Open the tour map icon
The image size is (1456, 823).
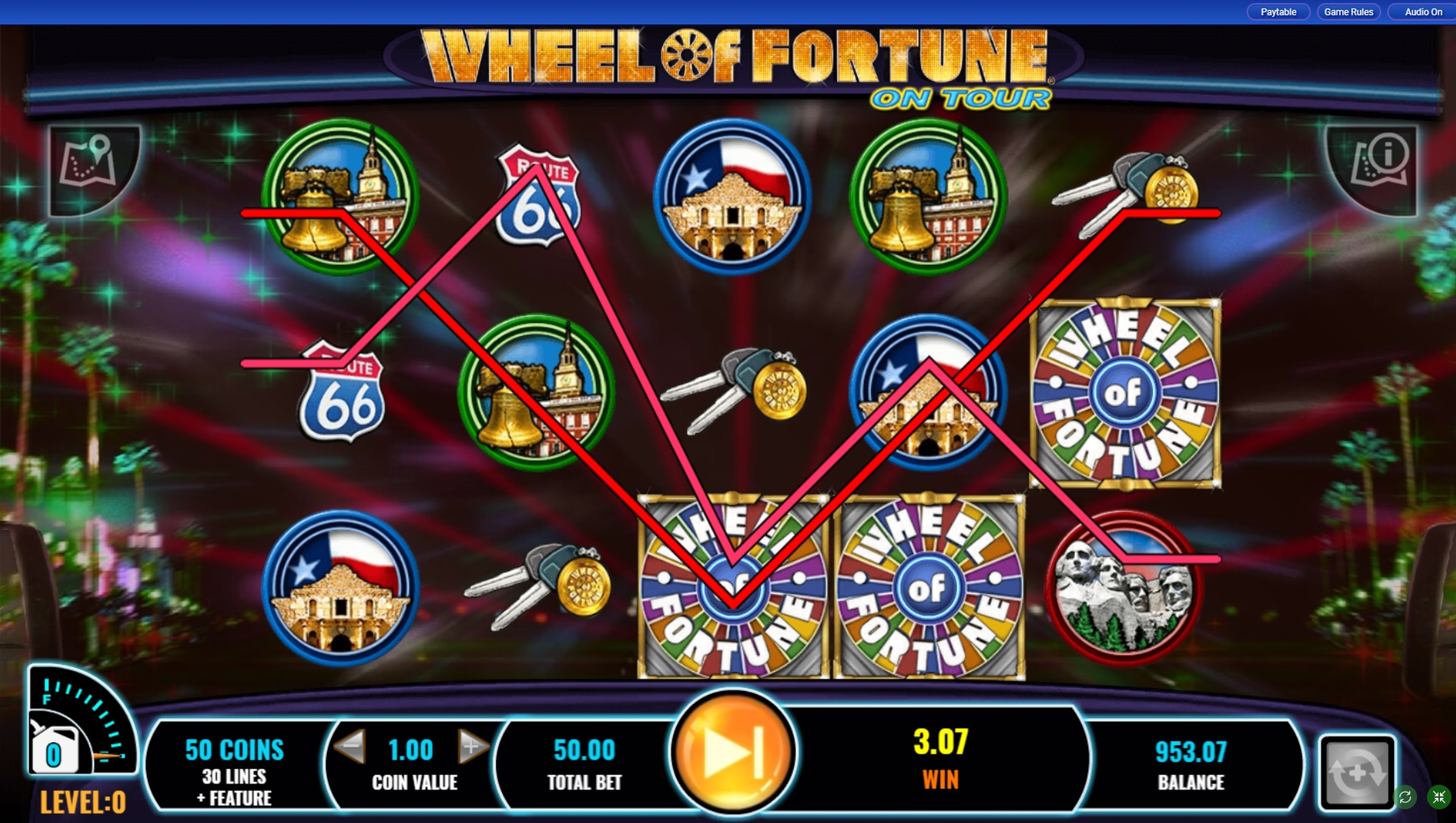pyautogui.click(x=94, y=169)
